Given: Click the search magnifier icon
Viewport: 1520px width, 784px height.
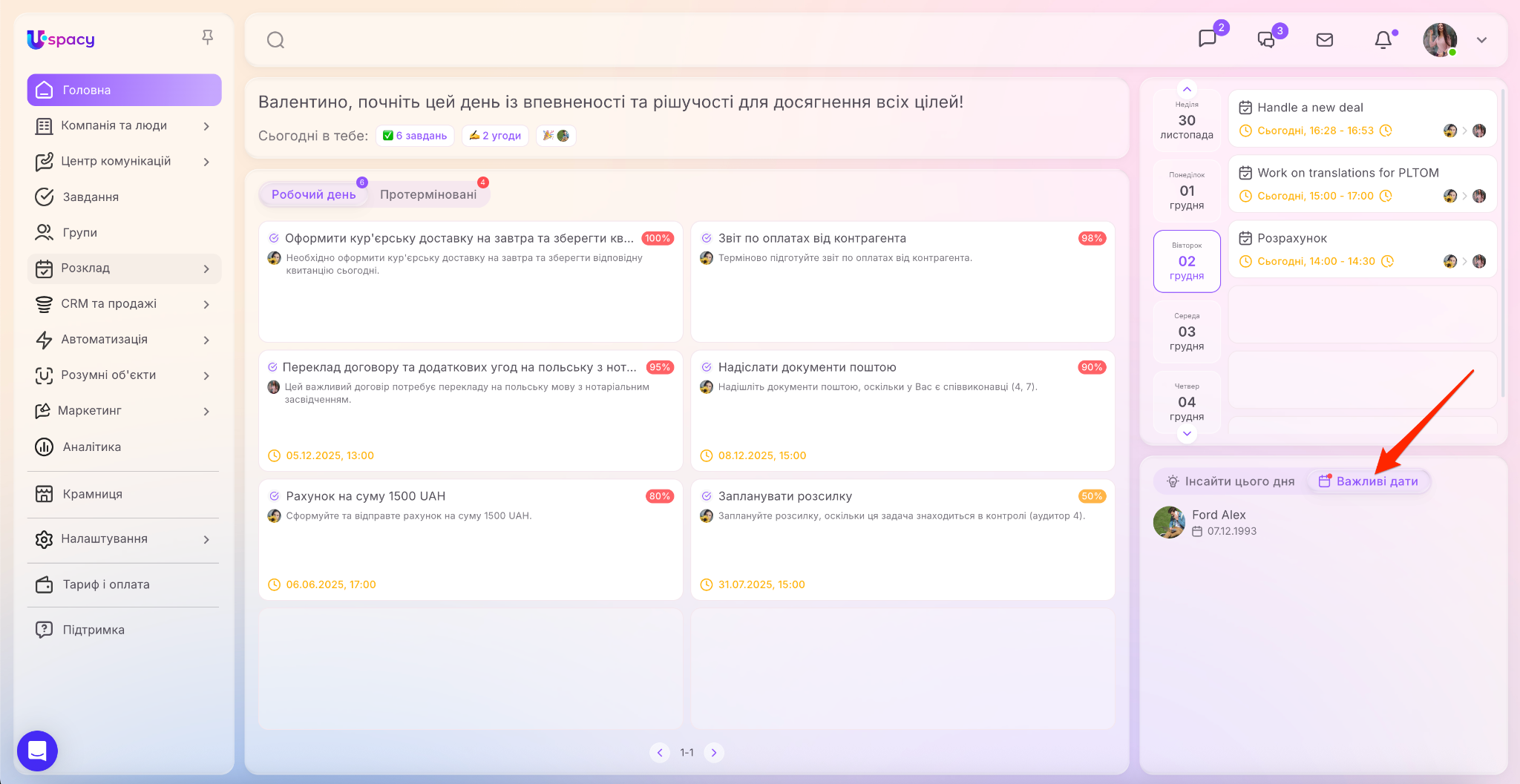Looking at the screenshot, I should [275, 40].
